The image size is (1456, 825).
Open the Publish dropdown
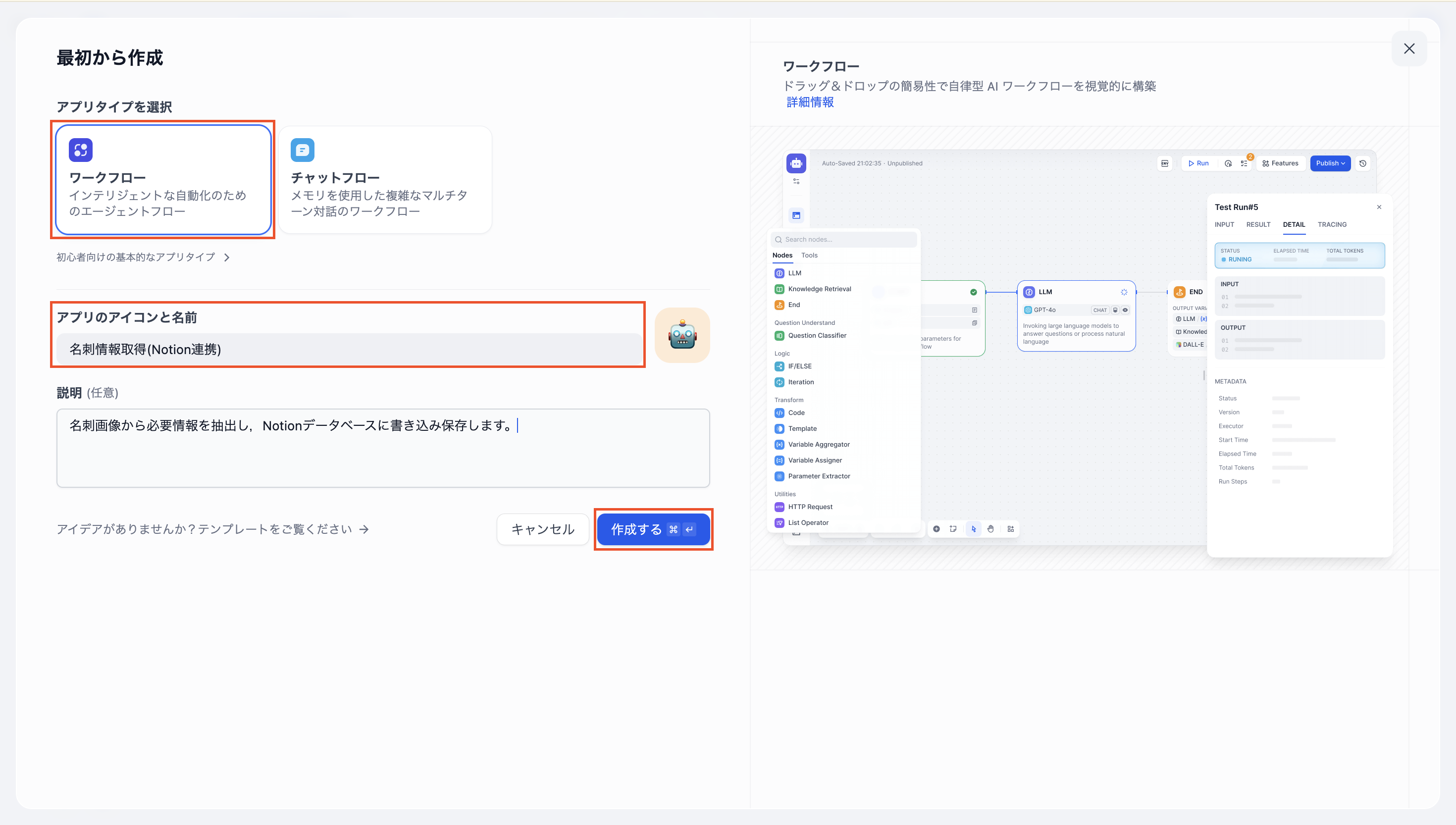coord(1330,163)
